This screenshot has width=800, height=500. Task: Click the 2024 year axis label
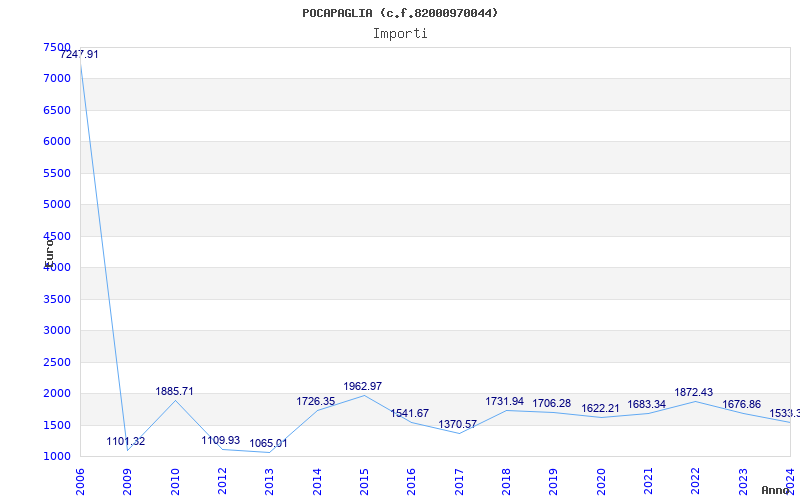(x=789, y=479)
